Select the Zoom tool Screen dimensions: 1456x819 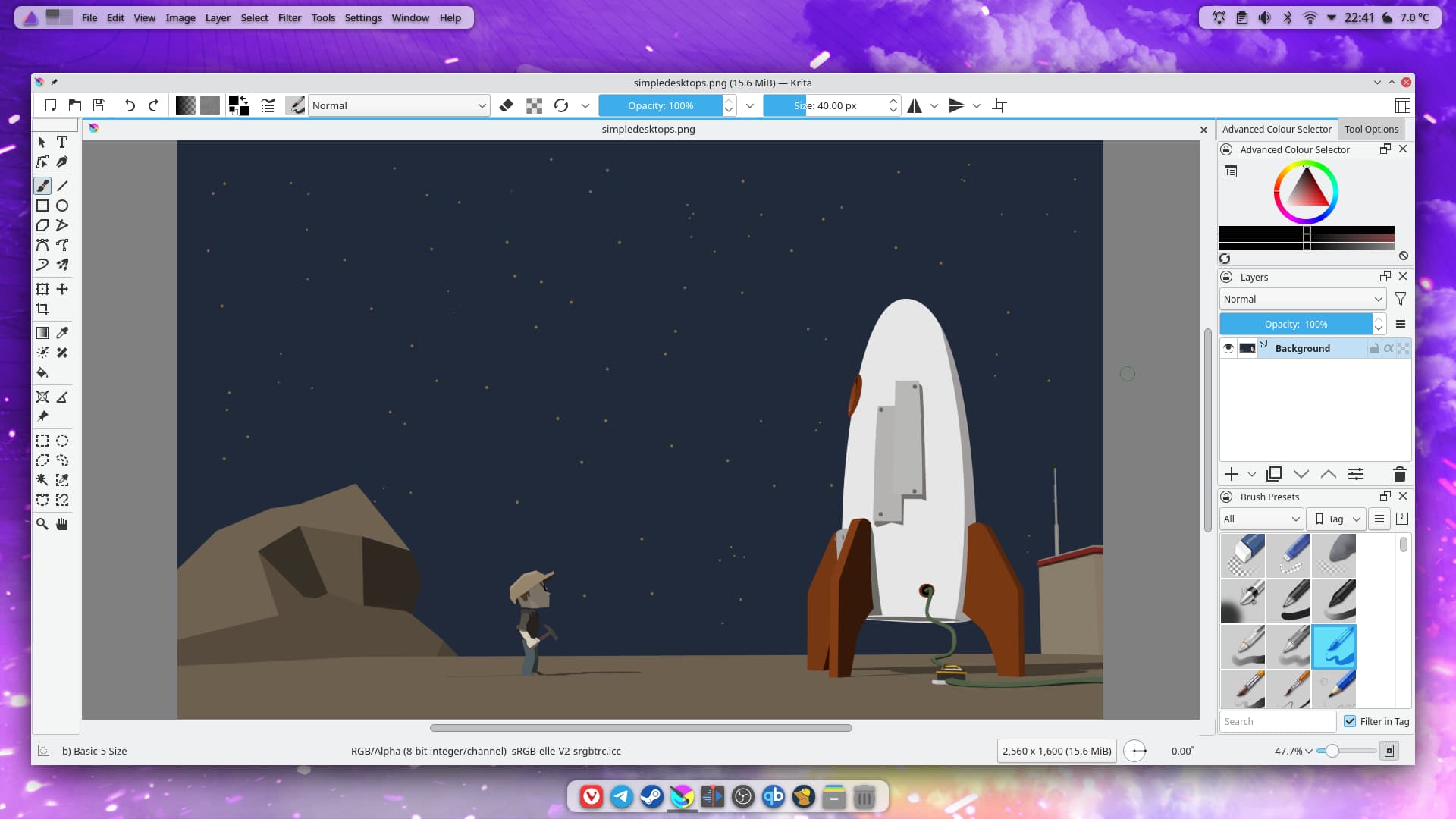point(42,523)
